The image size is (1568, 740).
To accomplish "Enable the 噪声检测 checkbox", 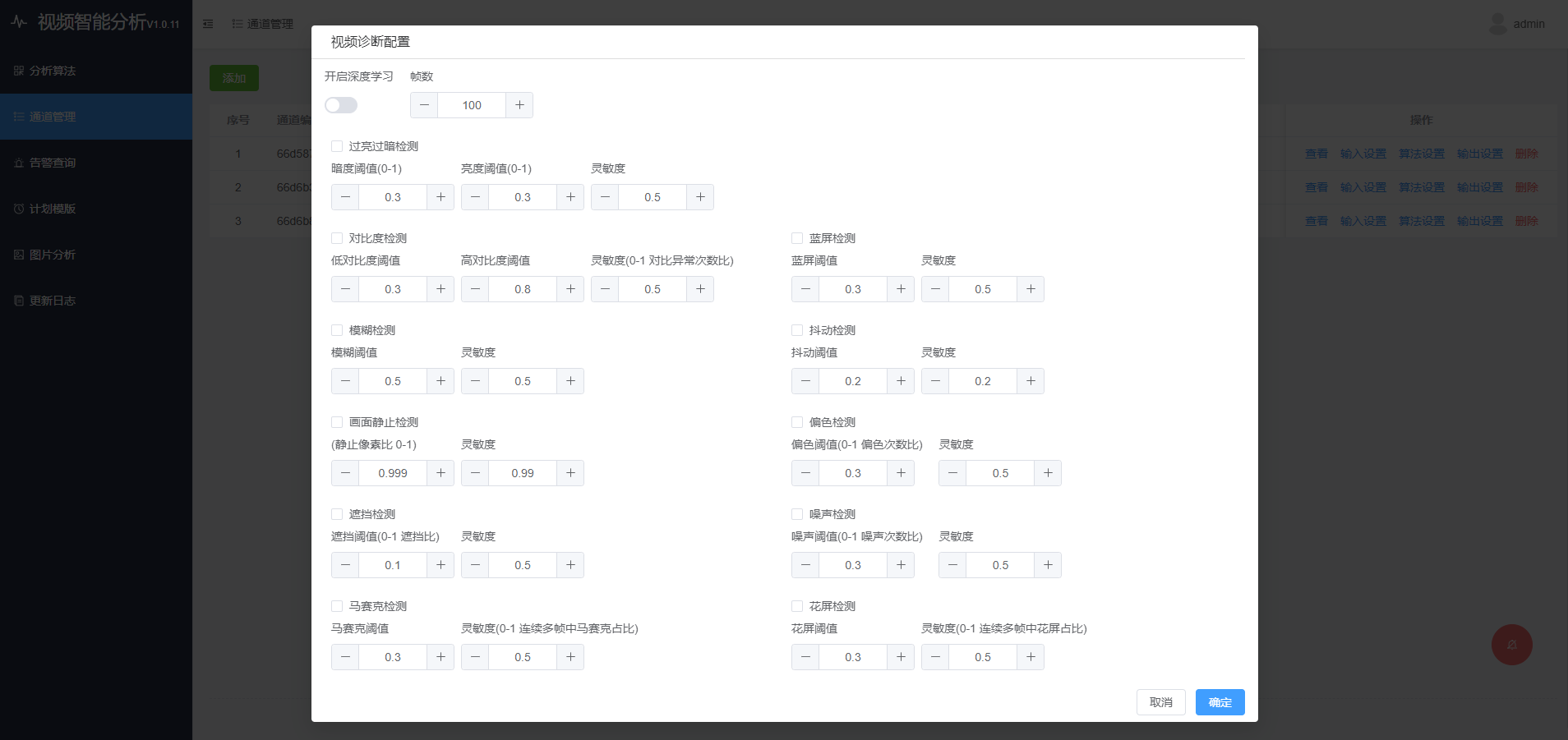I will (797, 514).
